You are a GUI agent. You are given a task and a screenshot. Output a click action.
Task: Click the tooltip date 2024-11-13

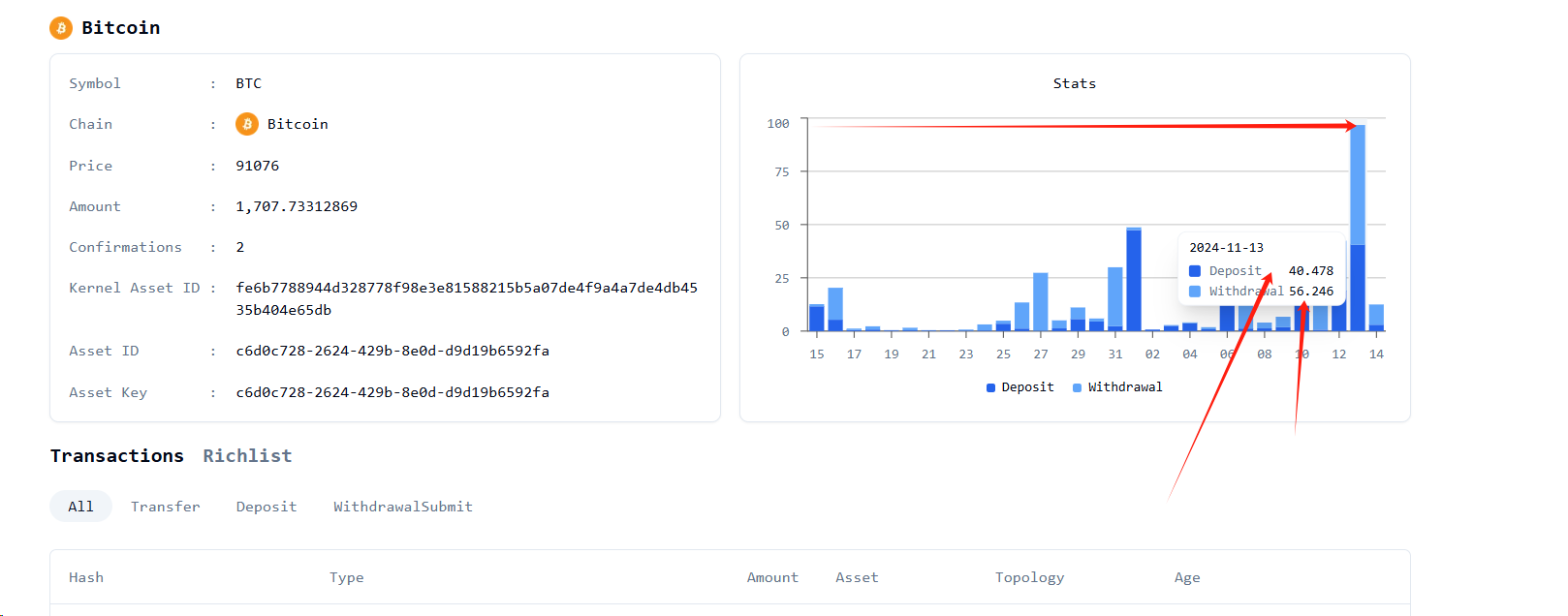[x=1226, y=248]
